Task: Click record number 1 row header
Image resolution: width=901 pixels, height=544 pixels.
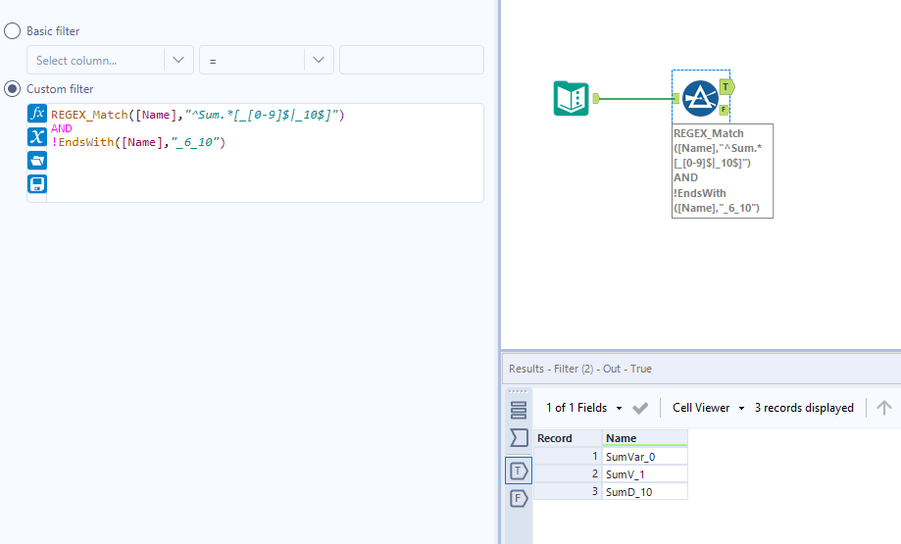Action: coord(568,457)
